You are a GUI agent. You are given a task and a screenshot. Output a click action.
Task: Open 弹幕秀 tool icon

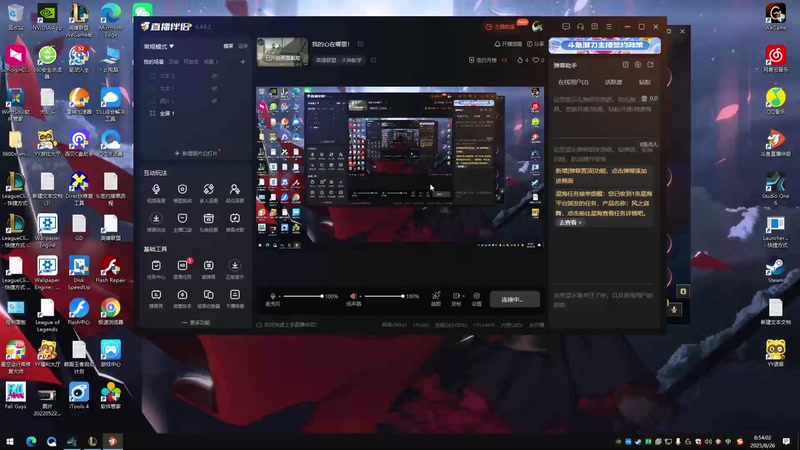156,295
